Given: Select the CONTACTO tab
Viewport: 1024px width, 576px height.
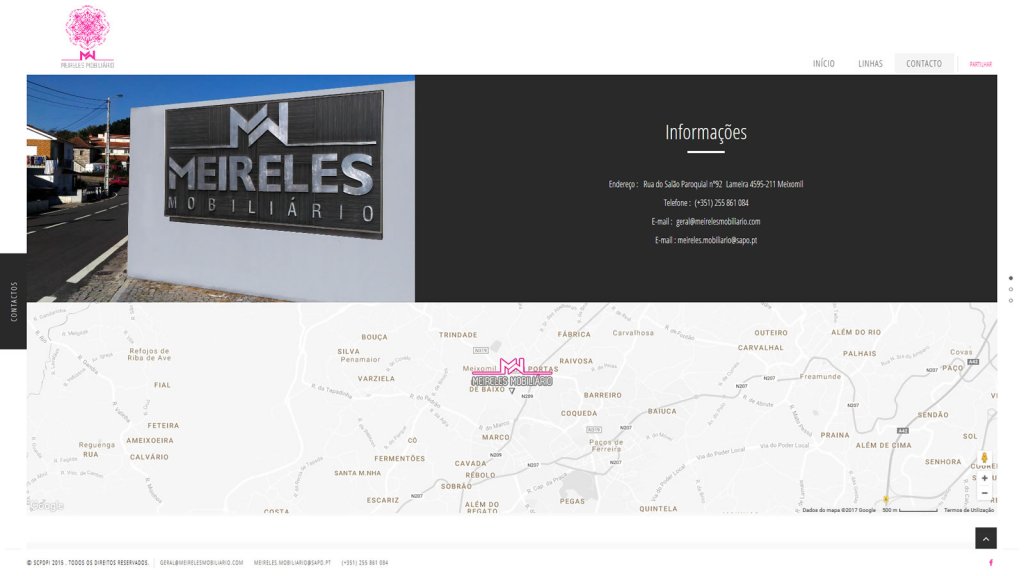Looking at the screenshot, I should 923,63.
